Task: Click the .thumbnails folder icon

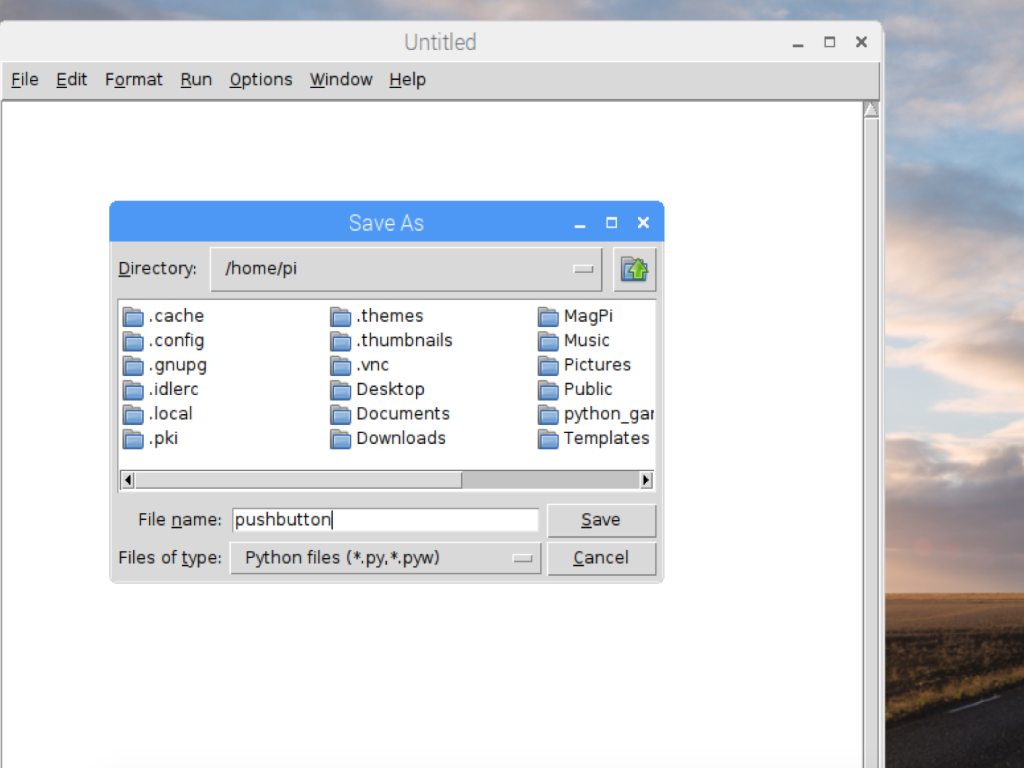Action: pos(340,341)
